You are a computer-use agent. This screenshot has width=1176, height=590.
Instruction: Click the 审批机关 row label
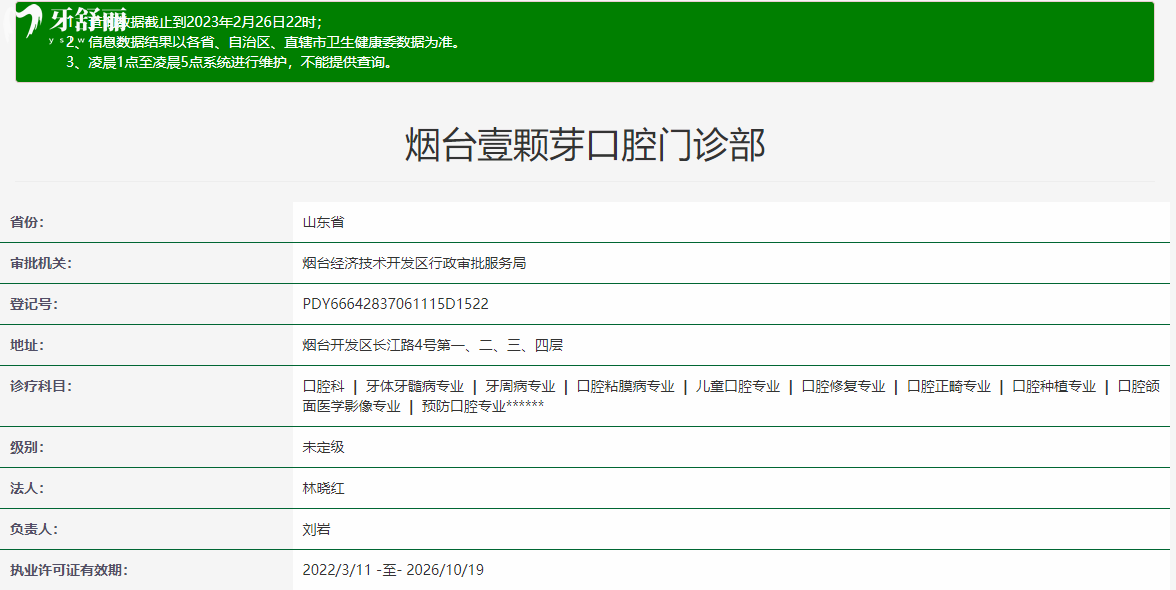point(41,263)
